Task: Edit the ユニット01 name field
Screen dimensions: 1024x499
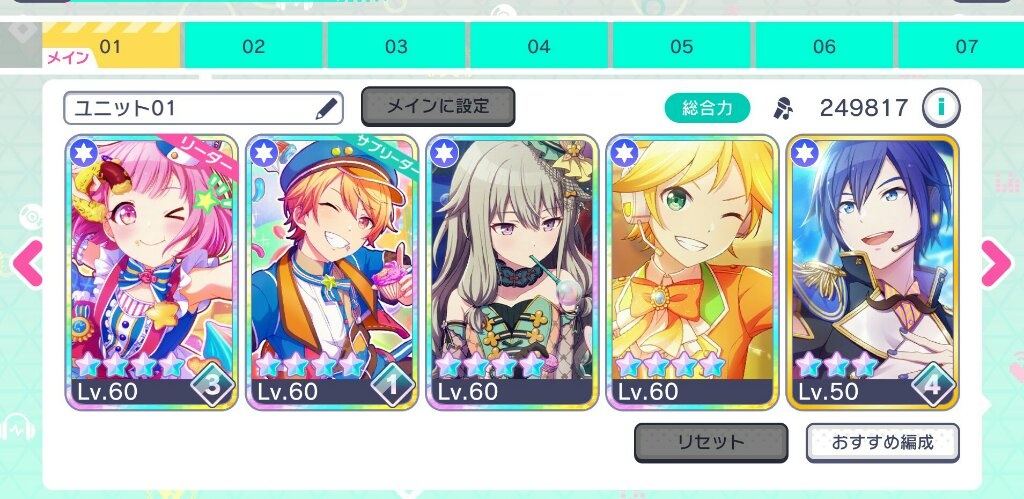Action: (203, 108)
